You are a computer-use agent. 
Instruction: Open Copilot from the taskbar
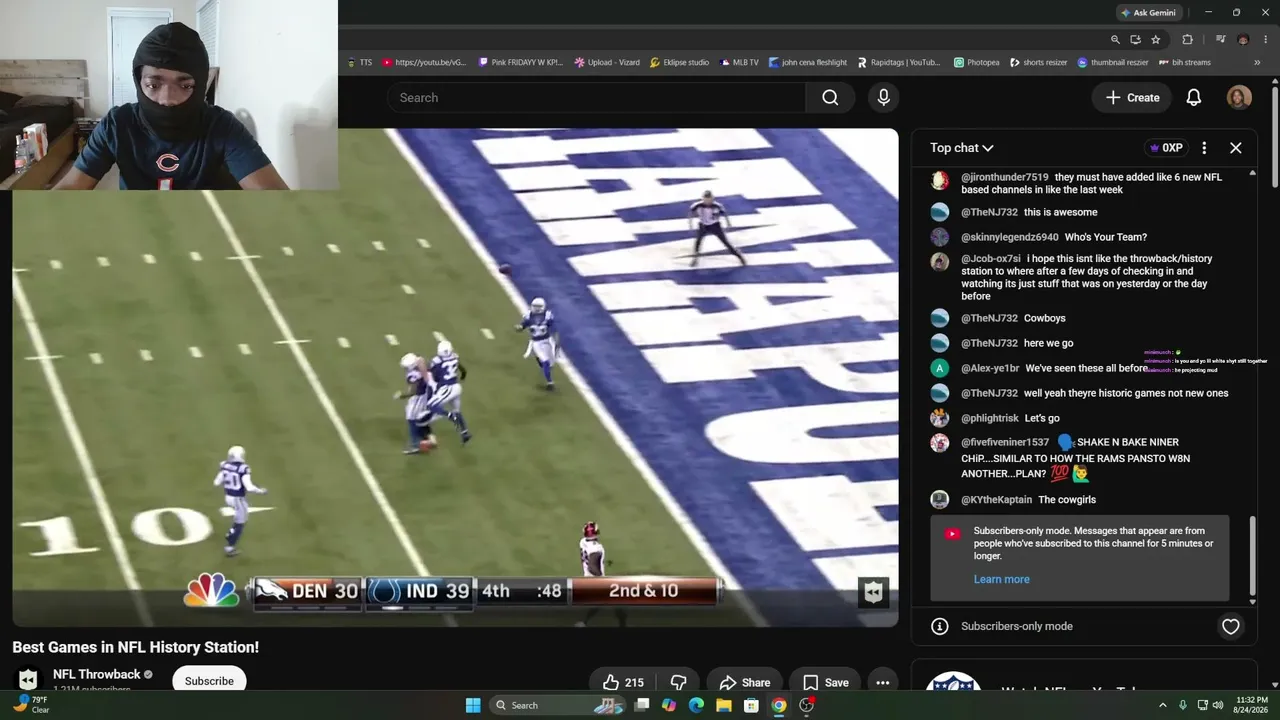669,705
